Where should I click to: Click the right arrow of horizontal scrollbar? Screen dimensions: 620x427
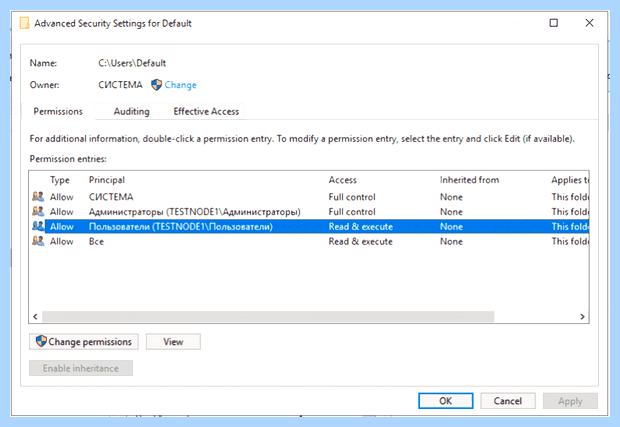tap(582, 316)
